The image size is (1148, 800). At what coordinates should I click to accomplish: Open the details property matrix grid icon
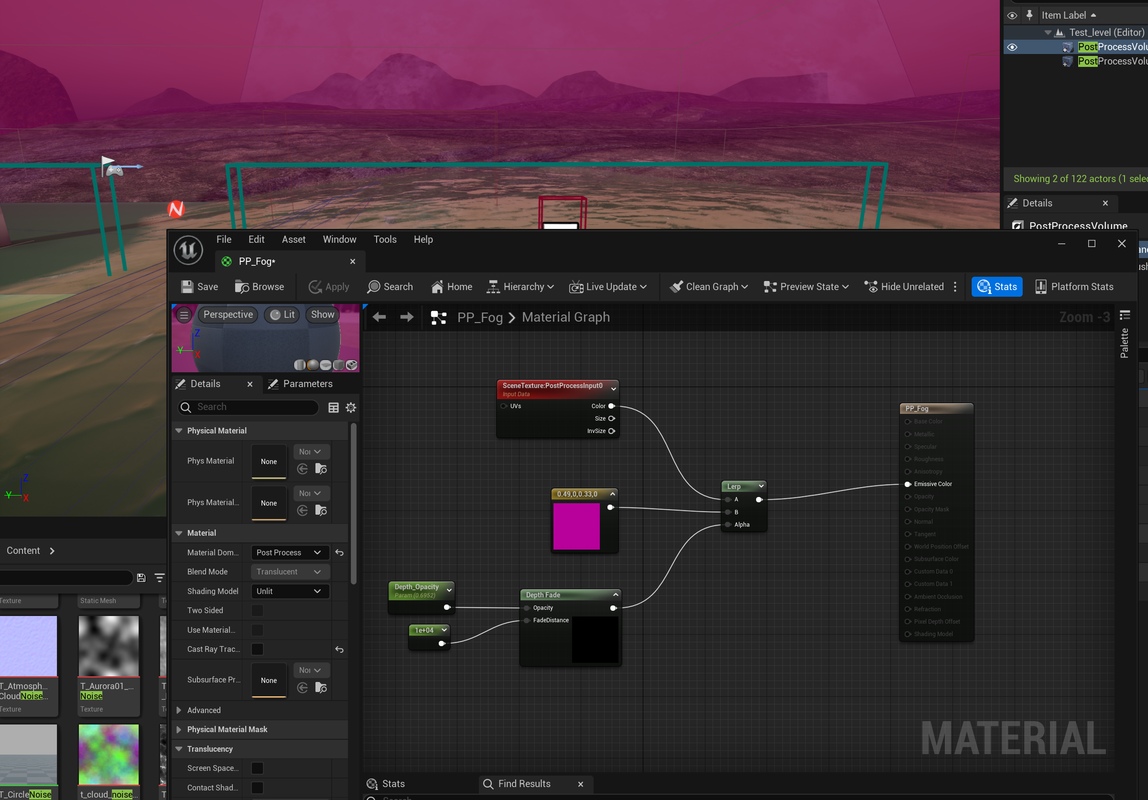point(333,408)
